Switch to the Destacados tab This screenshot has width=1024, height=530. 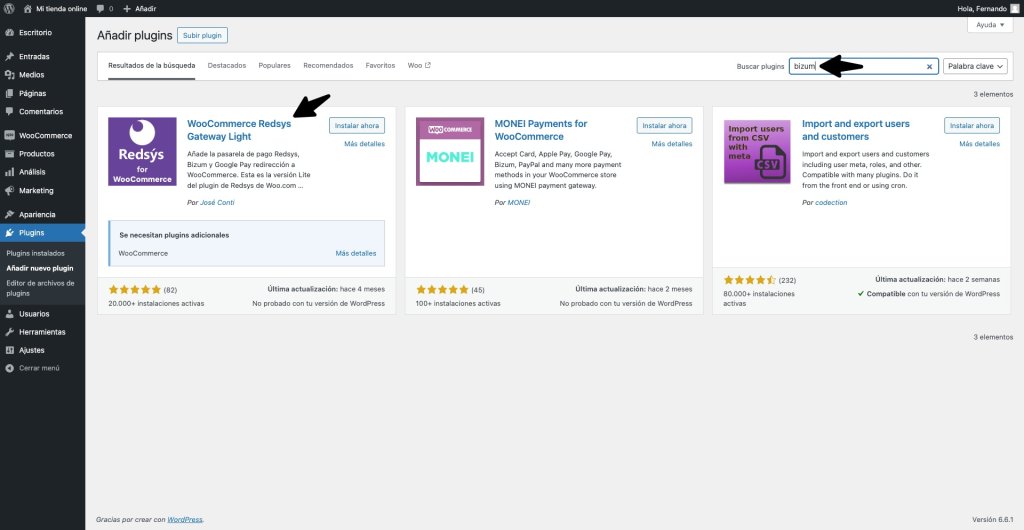(x=227, y=66)
